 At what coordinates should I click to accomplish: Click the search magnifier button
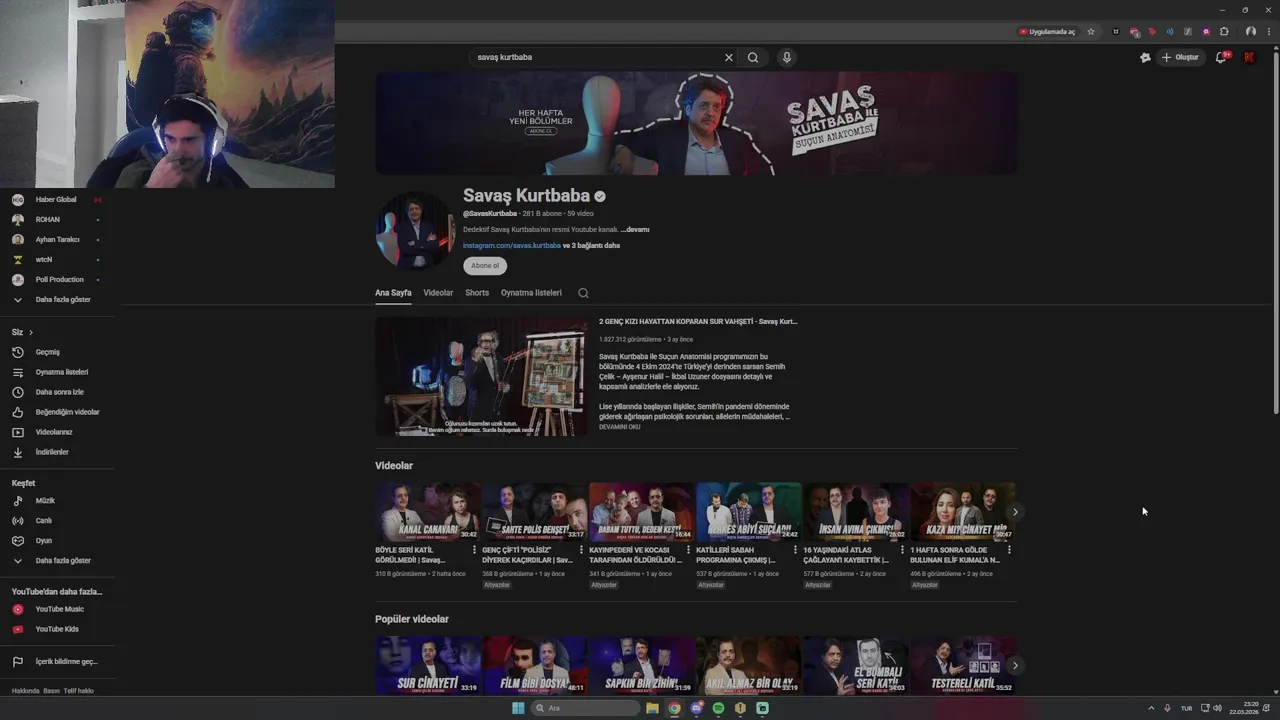pyautogui.click(x=753, y=57)
